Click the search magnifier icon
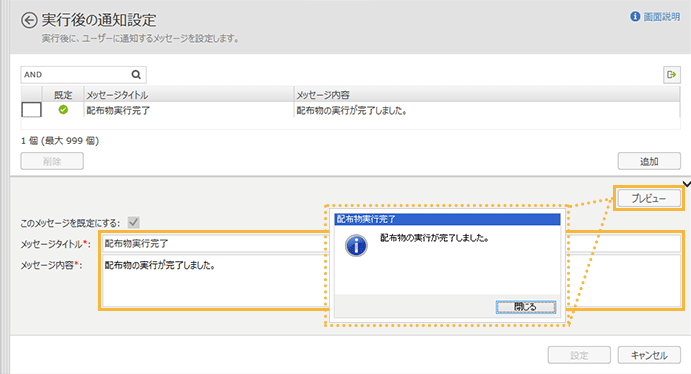Screen dimensions: 691x374 coord(136,75)
